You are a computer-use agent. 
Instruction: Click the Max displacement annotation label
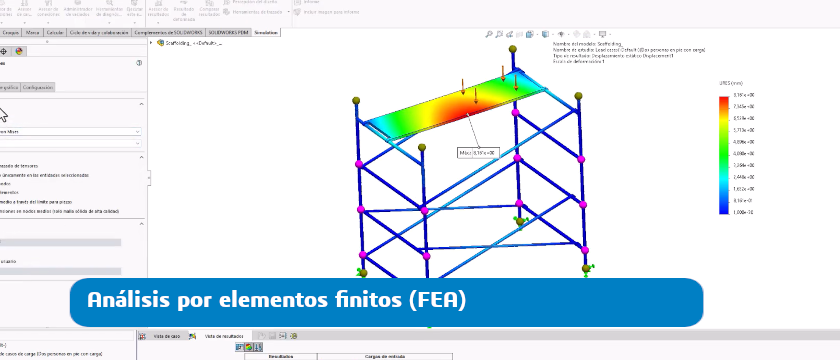coord(478,153)
